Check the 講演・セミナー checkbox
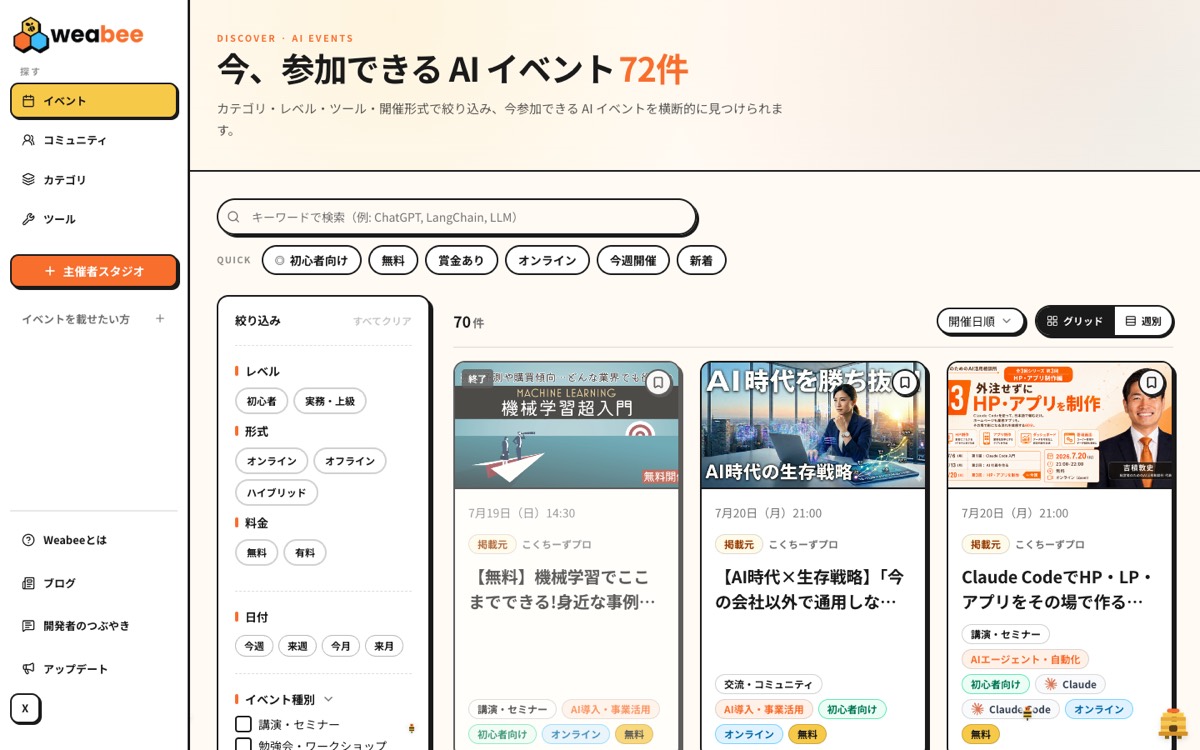1200x750 pixels. click(x=243, y=724)
